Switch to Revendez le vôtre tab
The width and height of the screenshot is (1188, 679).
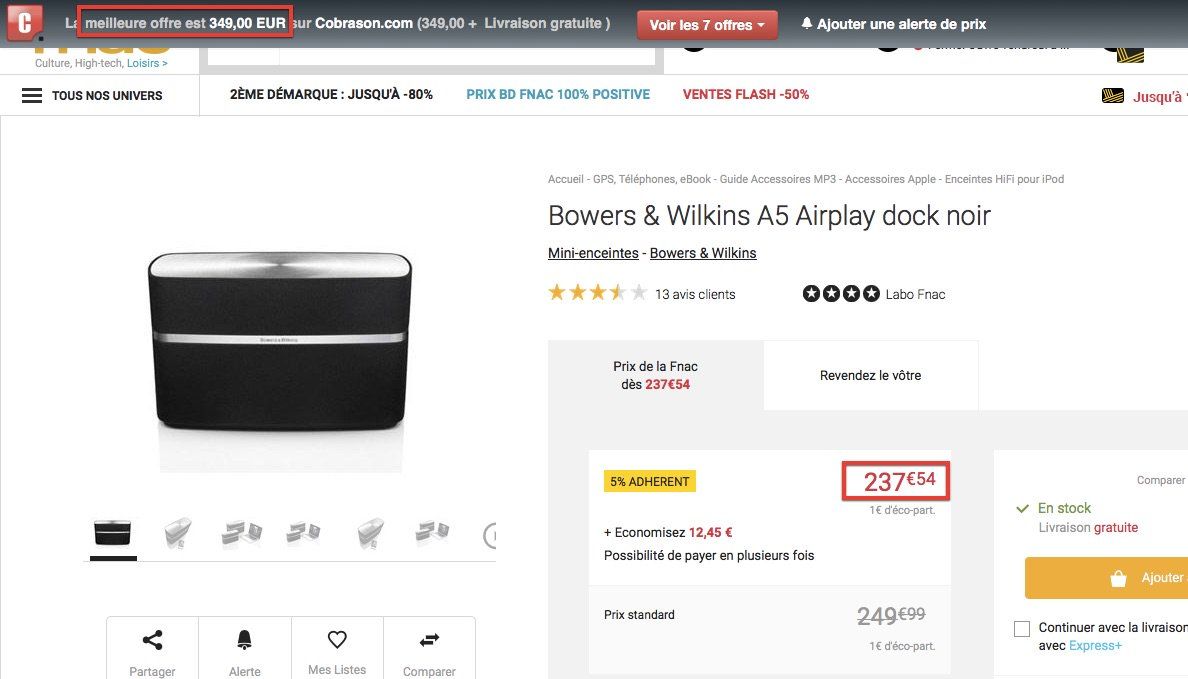tap(870, 375)
